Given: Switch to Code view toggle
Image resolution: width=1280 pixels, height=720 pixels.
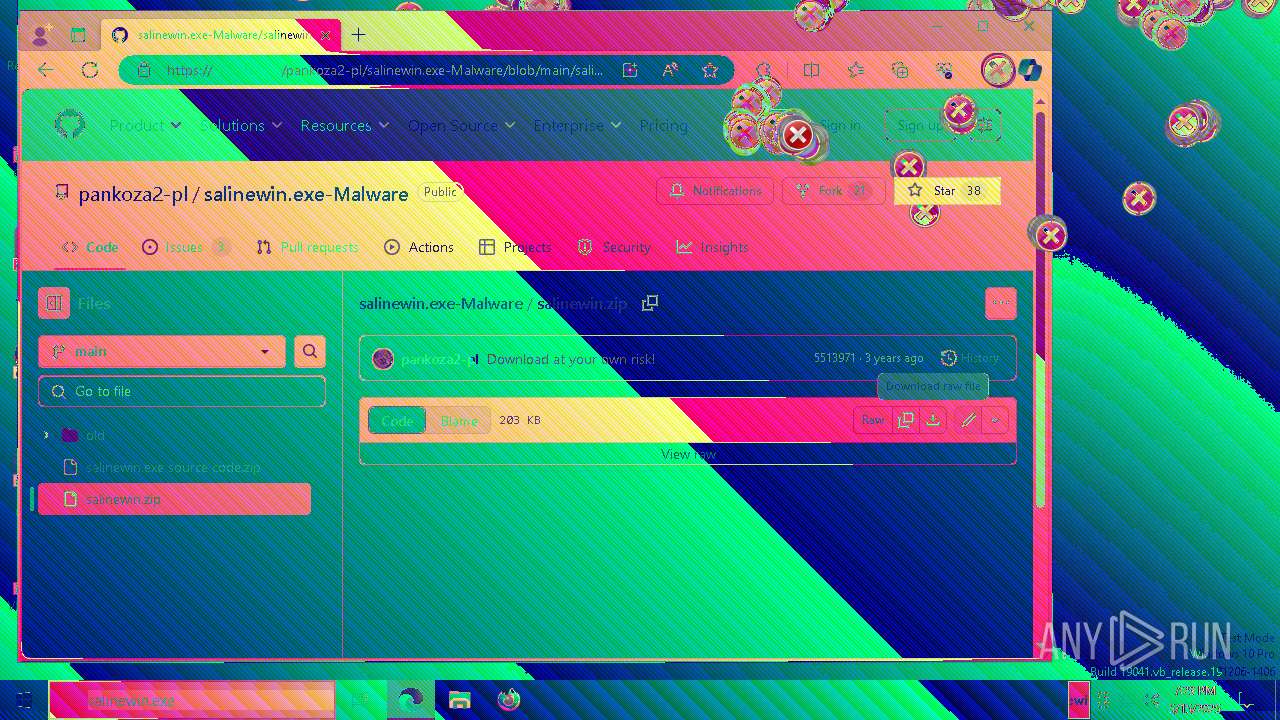Looking at the screenshot, I should point(397,421).
